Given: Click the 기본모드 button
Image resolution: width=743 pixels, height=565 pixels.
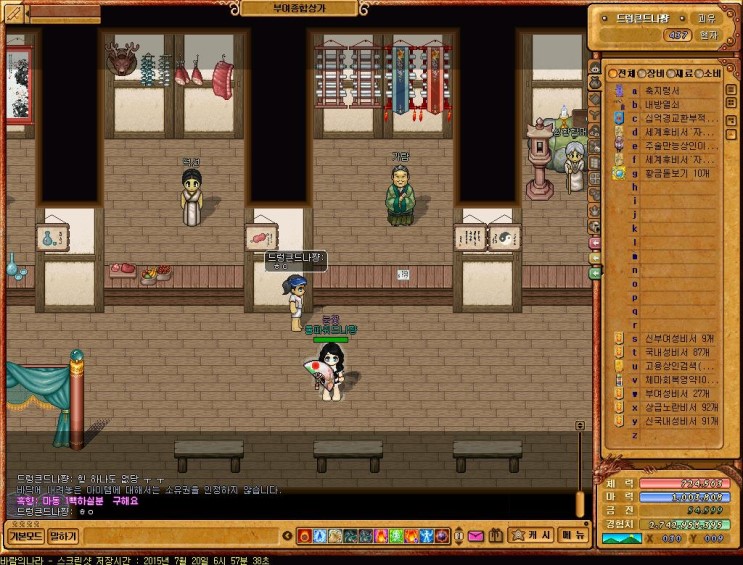Looking at the screenshot, I should pyautogui.click(x=25, y=537).
